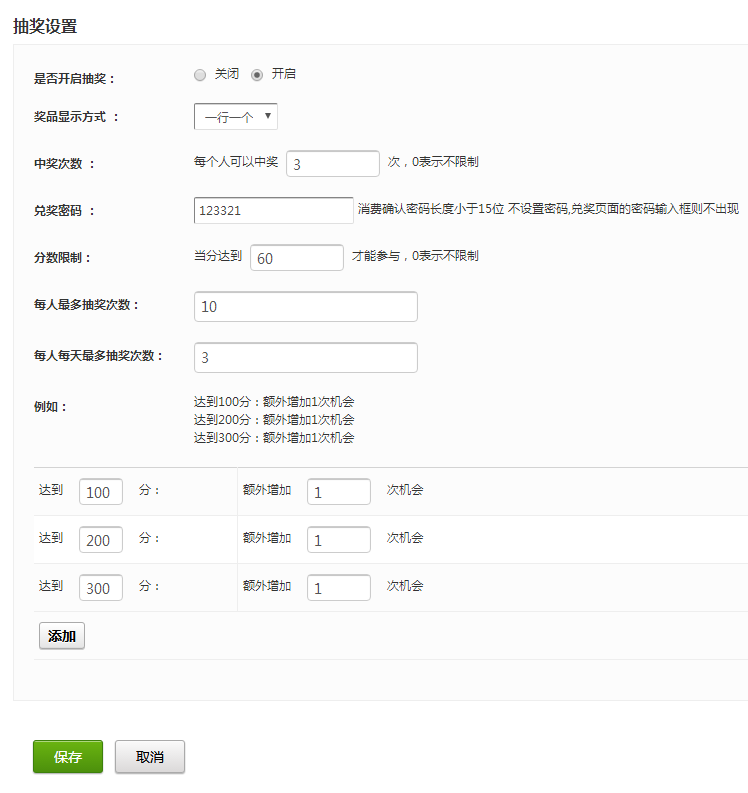
Task: Click the 达到 200 分 score field
Action: pyautogui.click(x=101, y=540)
